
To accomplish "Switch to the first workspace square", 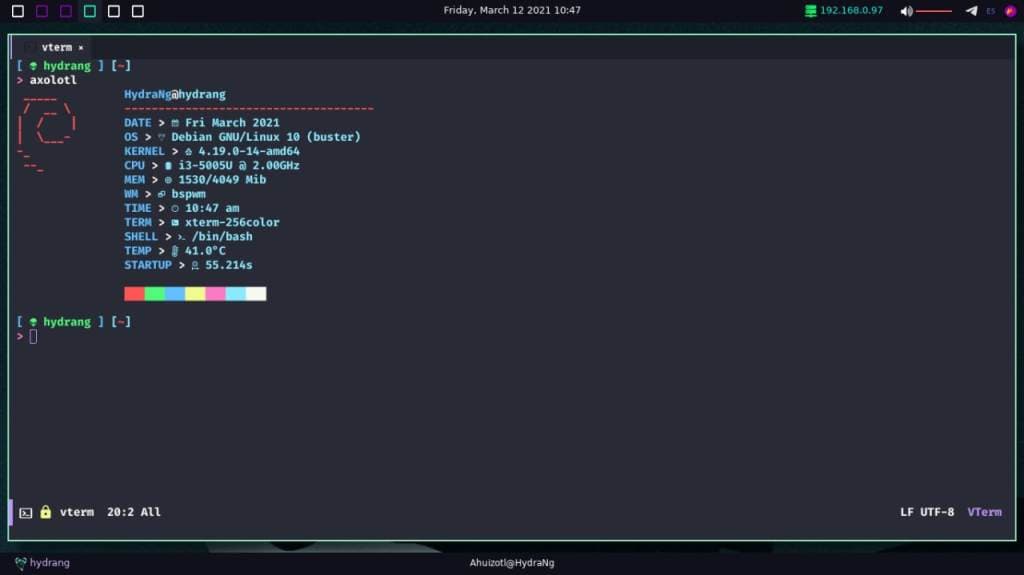I will click(18, 11).
